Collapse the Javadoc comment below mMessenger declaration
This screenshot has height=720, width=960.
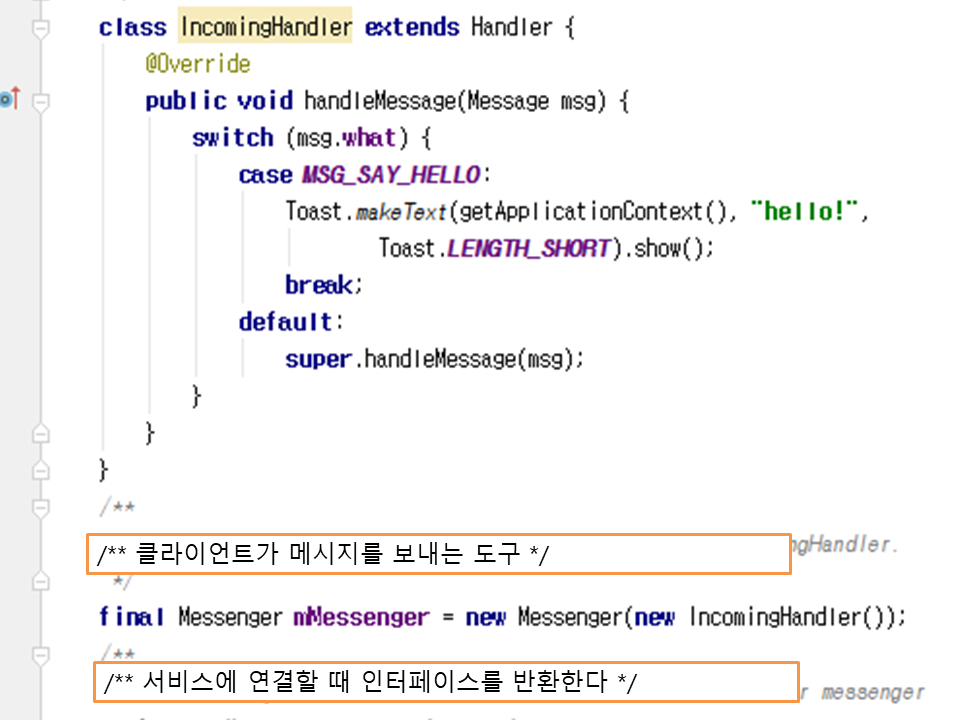coord(41,655)
